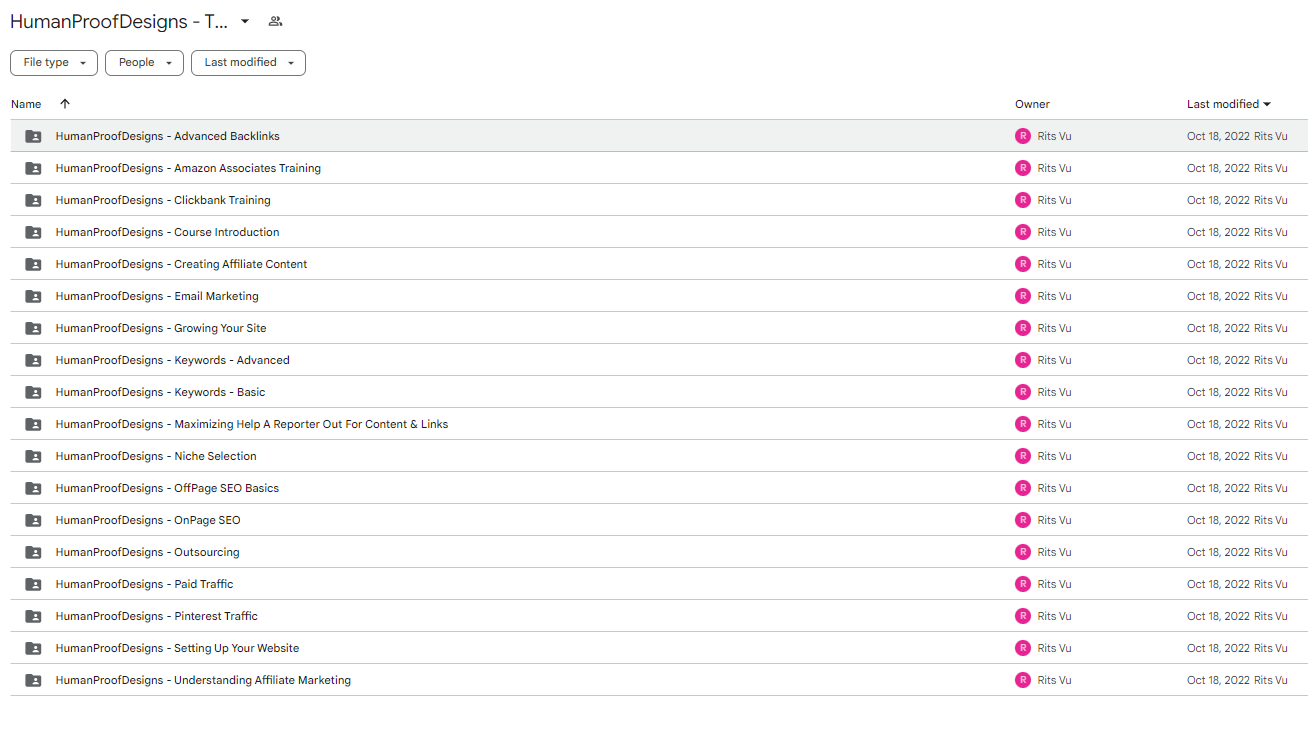Select Understanding Affiliate Marketing folder
The height and width of the screenshot is (748, 1308).
[x=659, y=680]
